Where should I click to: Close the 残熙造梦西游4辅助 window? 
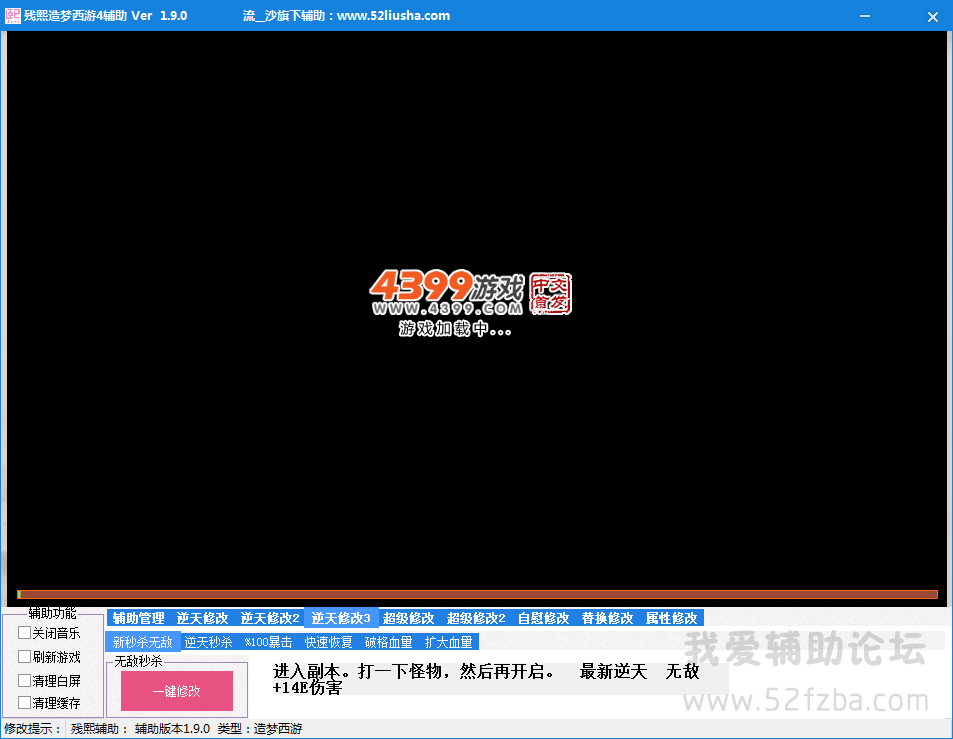click(x=933, y=16)
